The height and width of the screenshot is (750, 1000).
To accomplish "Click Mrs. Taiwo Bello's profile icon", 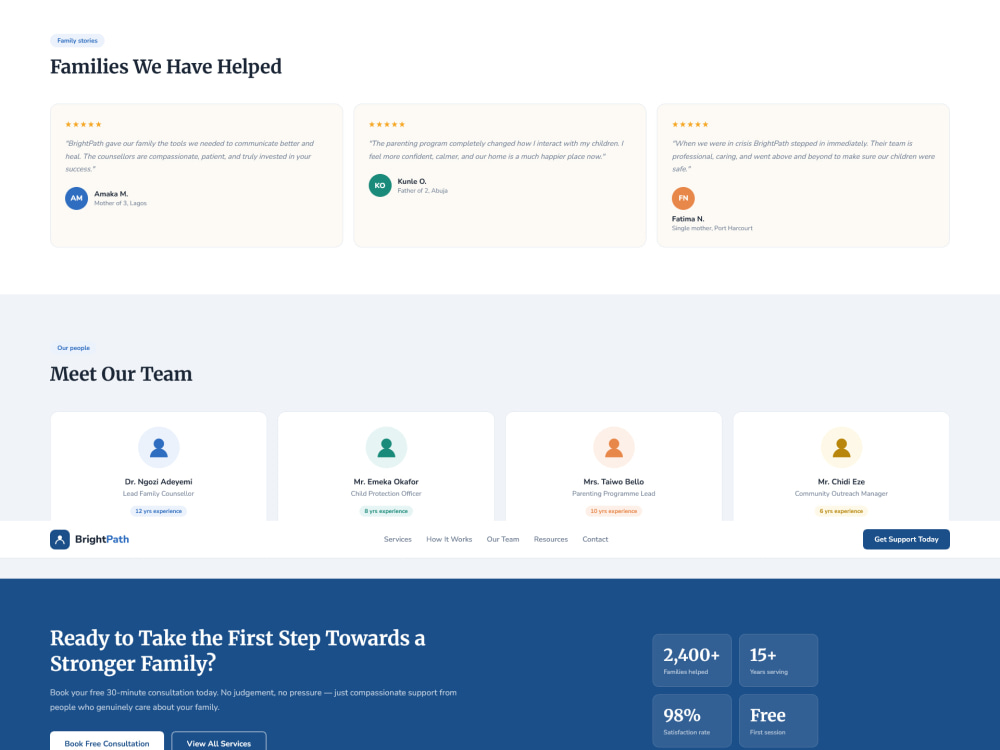I will click(x=614, y=448).
